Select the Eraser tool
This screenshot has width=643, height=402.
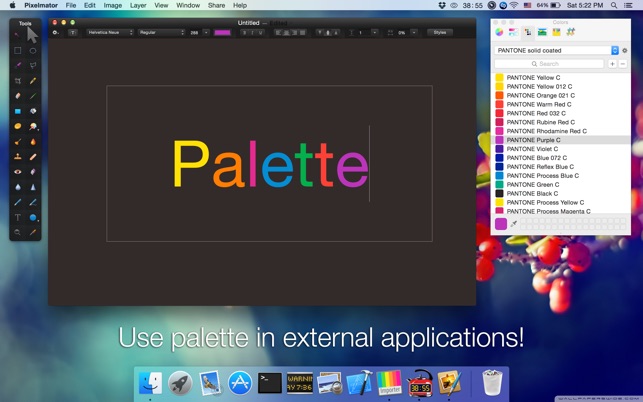pyautogui.click(x=18, y=96)
